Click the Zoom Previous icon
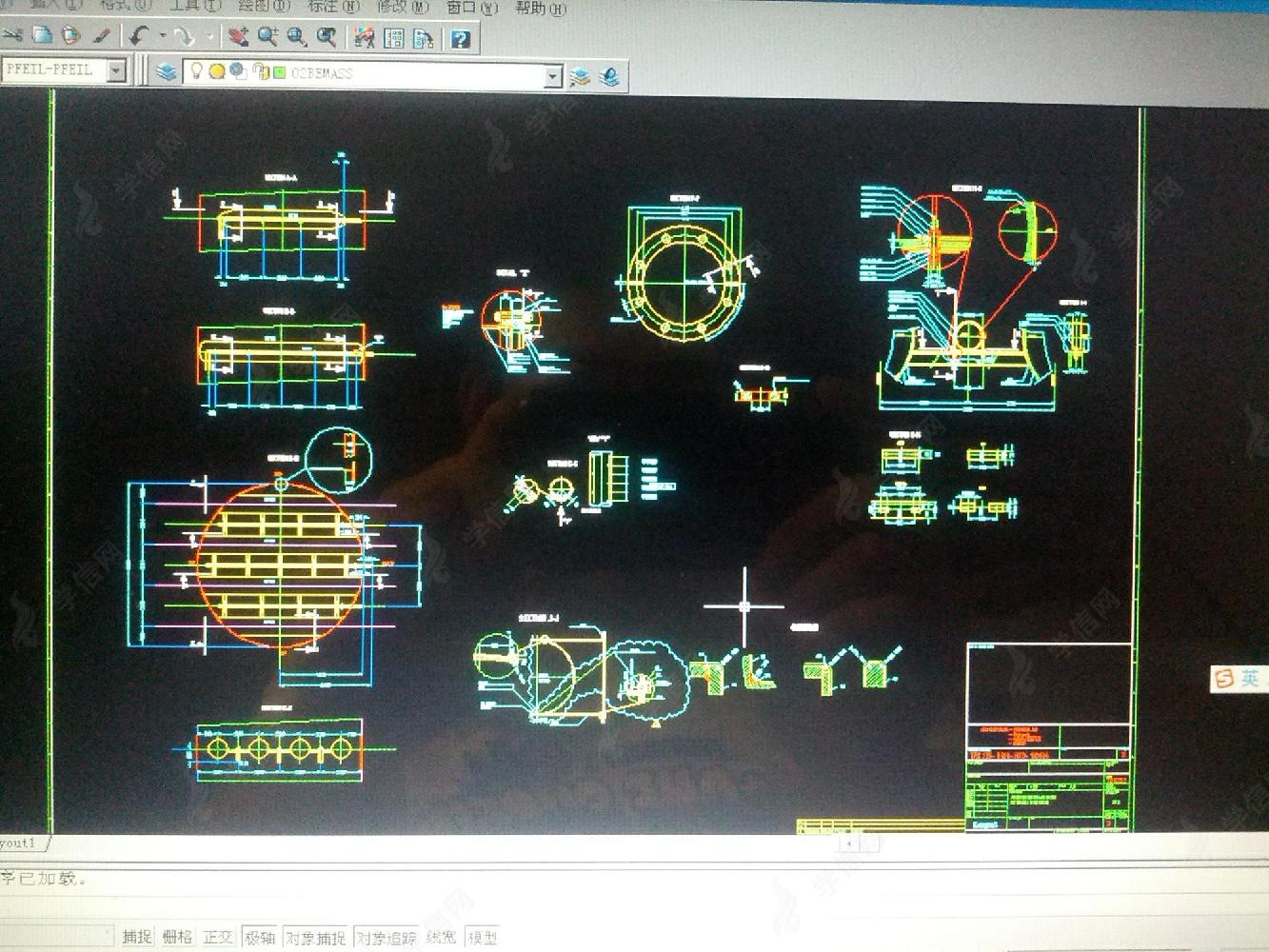 327,37
